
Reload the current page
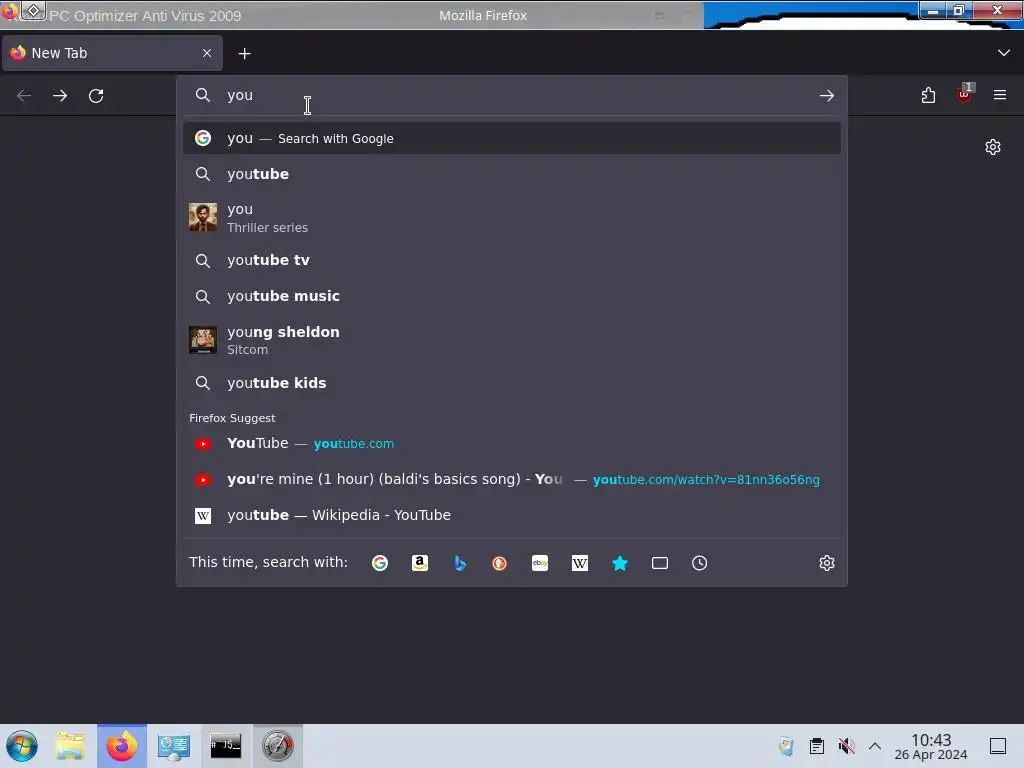(x=96, y=96)
